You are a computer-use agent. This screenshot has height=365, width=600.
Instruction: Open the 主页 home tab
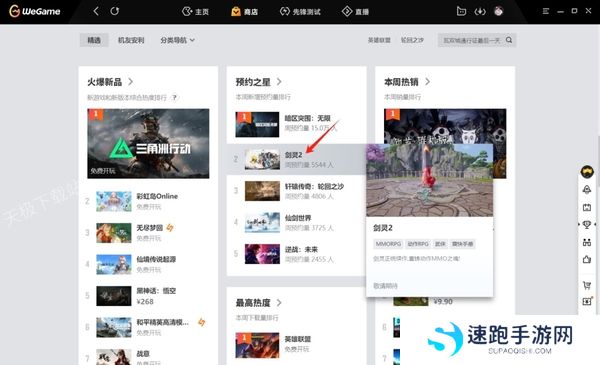tap(195, 11)
